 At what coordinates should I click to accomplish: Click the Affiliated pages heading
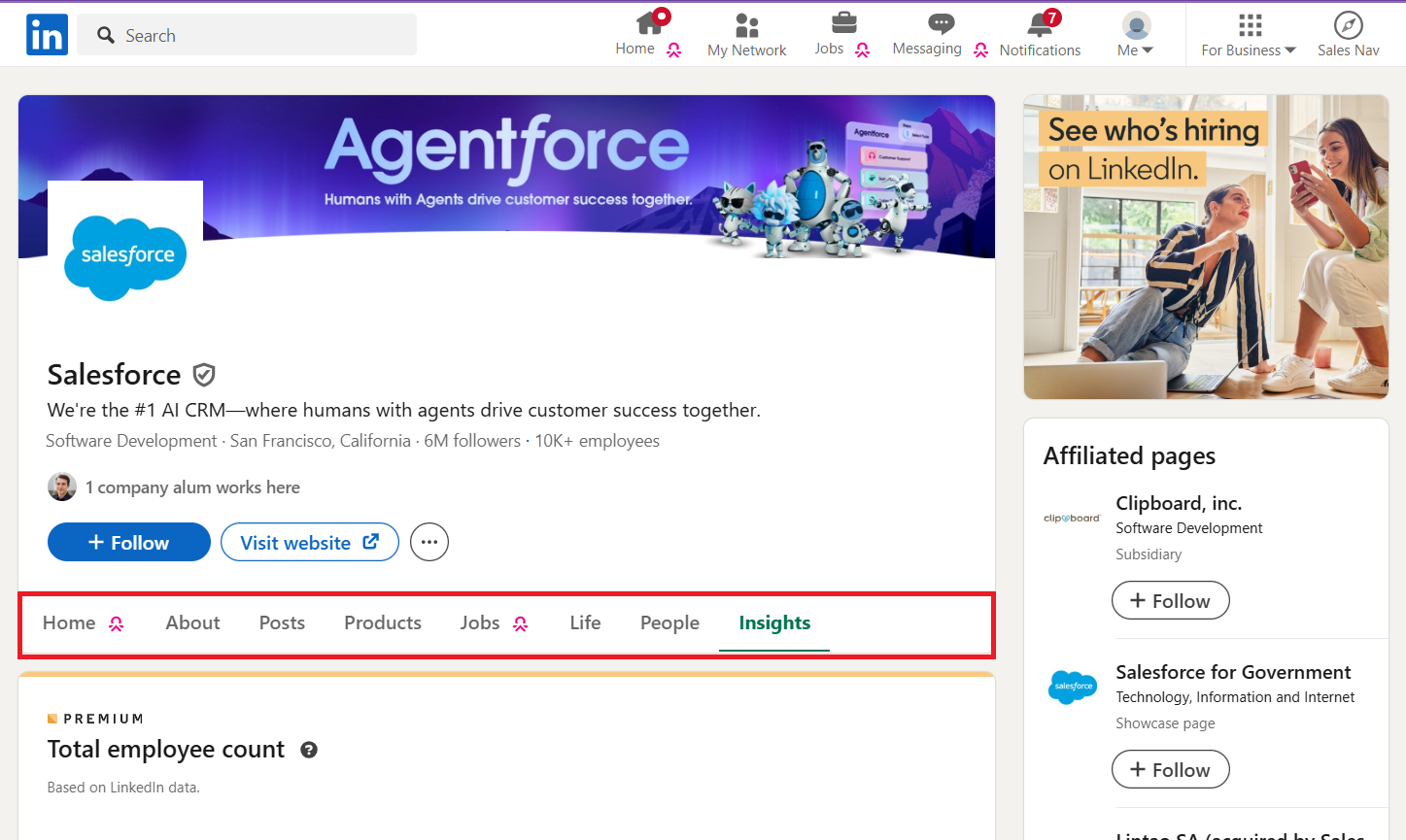[x=1129, y=456]
